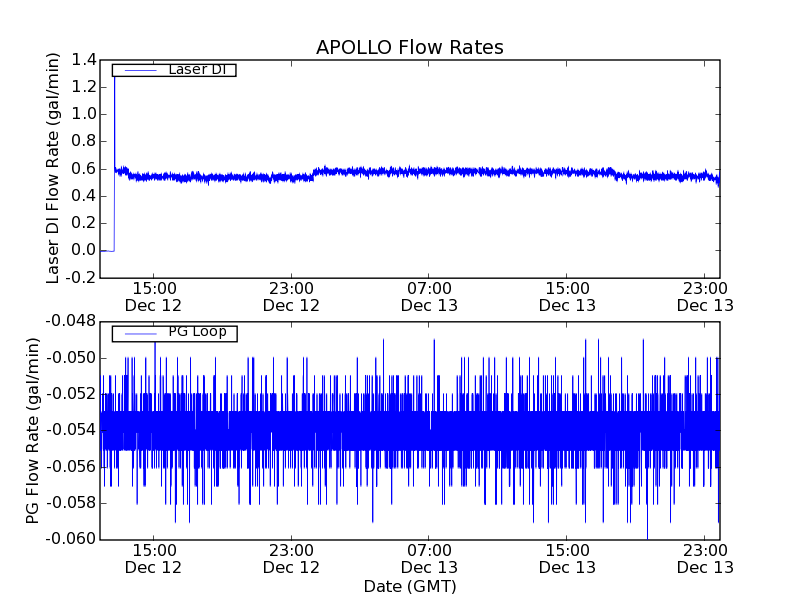Click 15:00 Dec 12 label under PG Loop plot
The width and height of the screenshot is (800, 600).
tap(154, 559)
